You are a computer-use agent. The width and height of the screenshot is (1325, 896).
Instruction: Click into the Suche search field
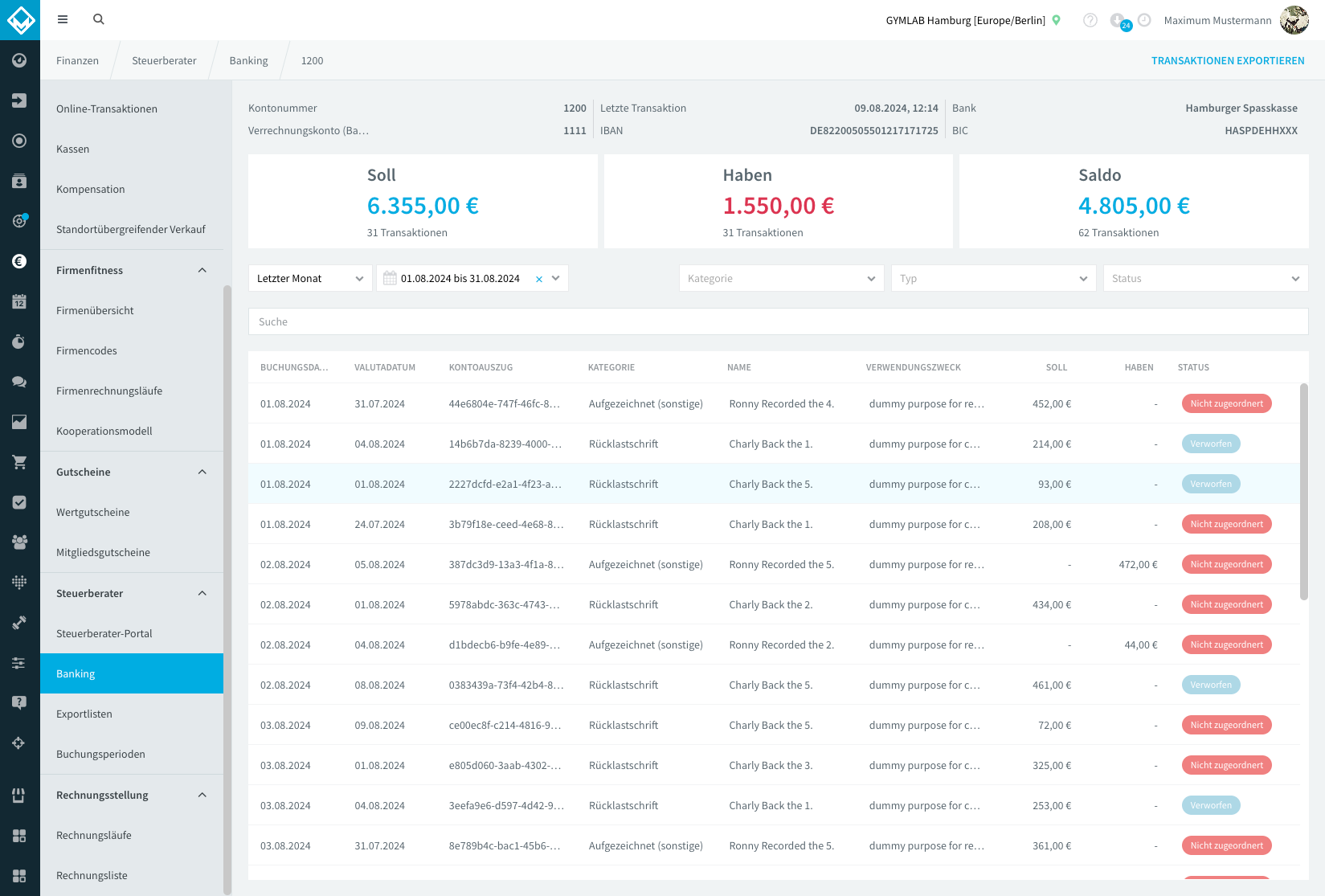point(778,321)
